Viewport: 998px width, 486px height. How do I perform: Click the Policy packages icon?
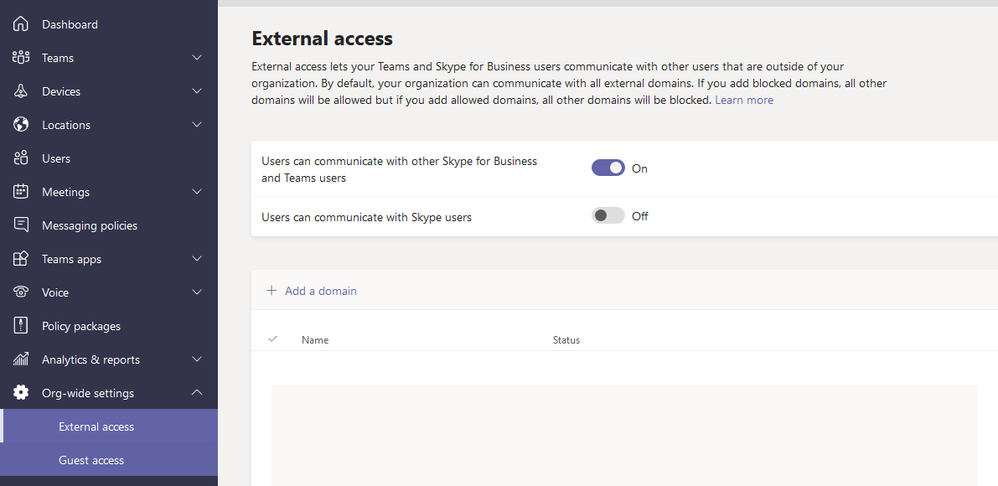pos(20,326)
